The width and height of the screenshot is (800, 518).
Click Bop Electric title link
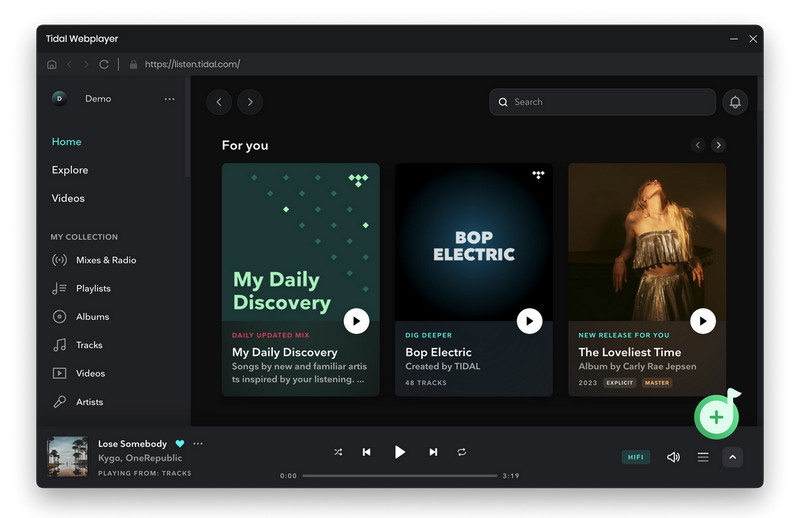click(438, 352)
